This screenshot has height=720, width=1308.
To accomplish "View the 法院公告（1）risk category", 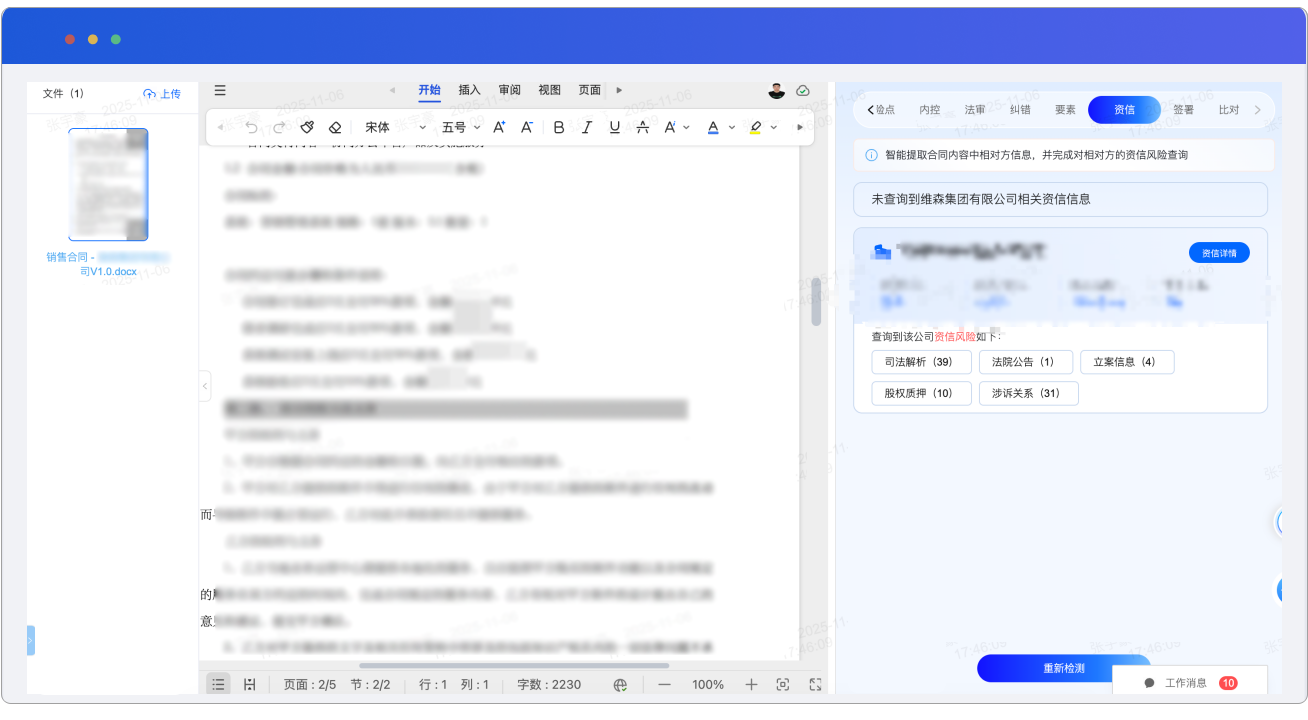I will (1026, 362).
